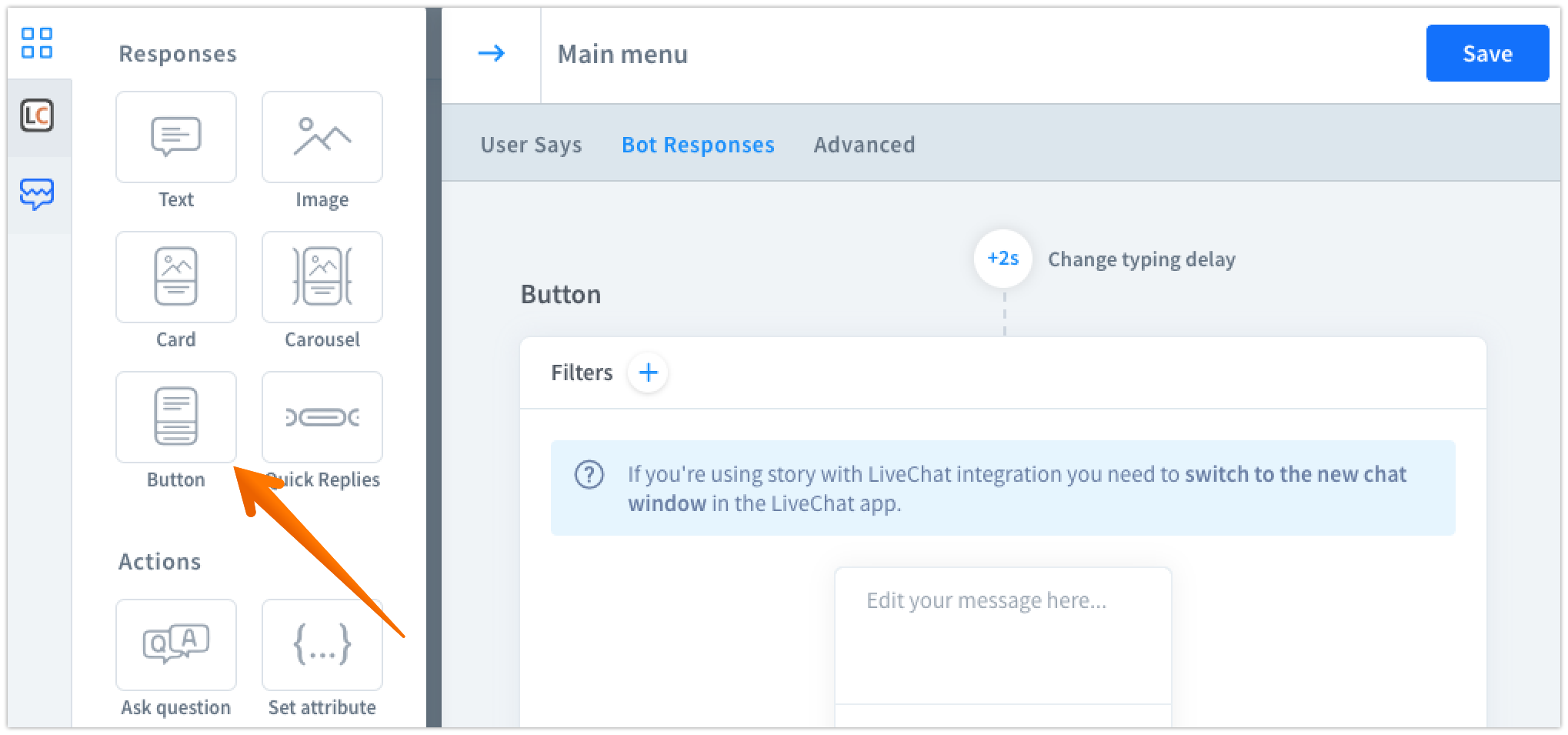This screenshot has width=1568, height=735.
Task: Select the Text response block
Action: coord(175,137)
